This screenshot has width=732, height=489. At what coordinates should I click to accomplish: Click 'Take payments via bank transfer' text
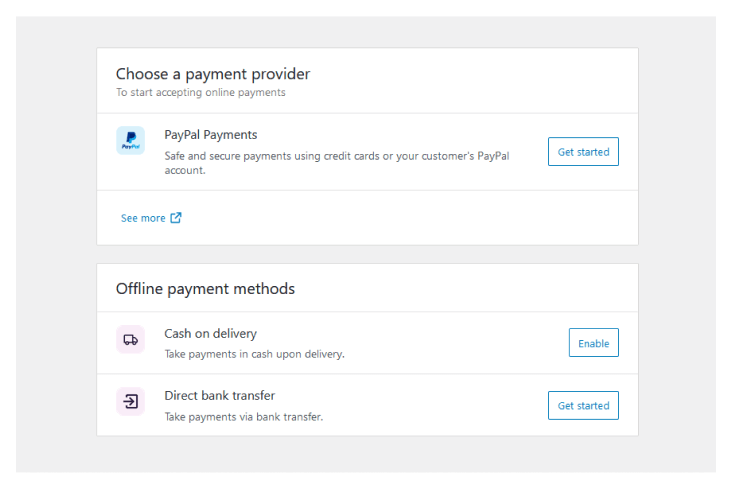244,417
